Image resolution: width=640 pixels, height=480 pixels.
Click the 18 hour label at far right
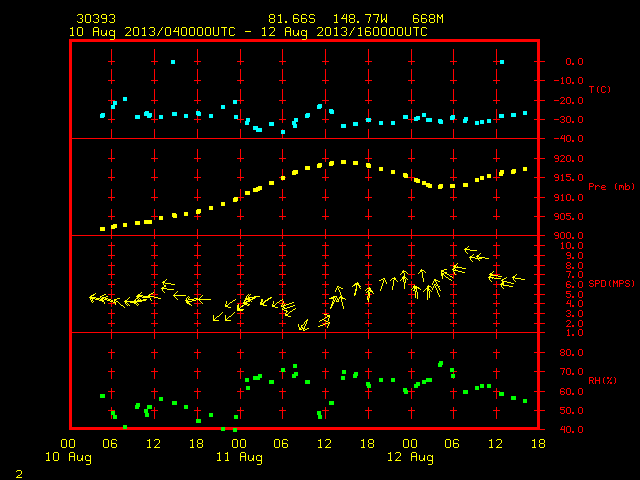pyautogui.click(x=538, y=444)
